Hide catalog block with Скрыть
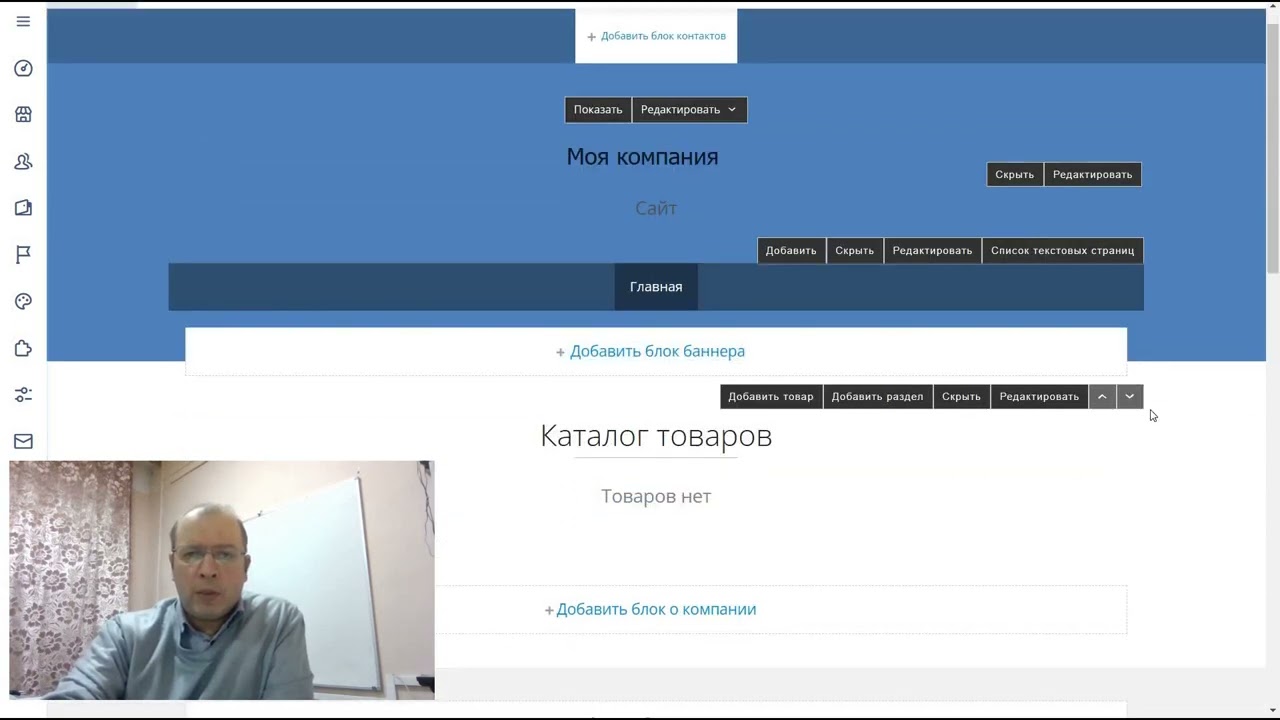 [962, 397]
